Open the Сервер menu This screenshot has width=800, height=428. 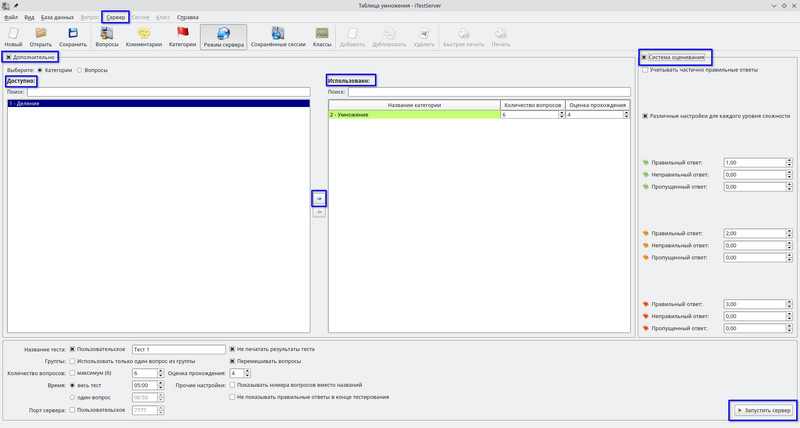point(116,17)
